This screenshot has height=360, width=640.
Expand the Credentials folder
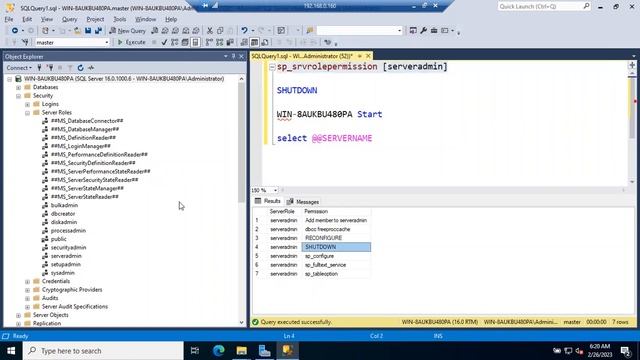point(27,282)
